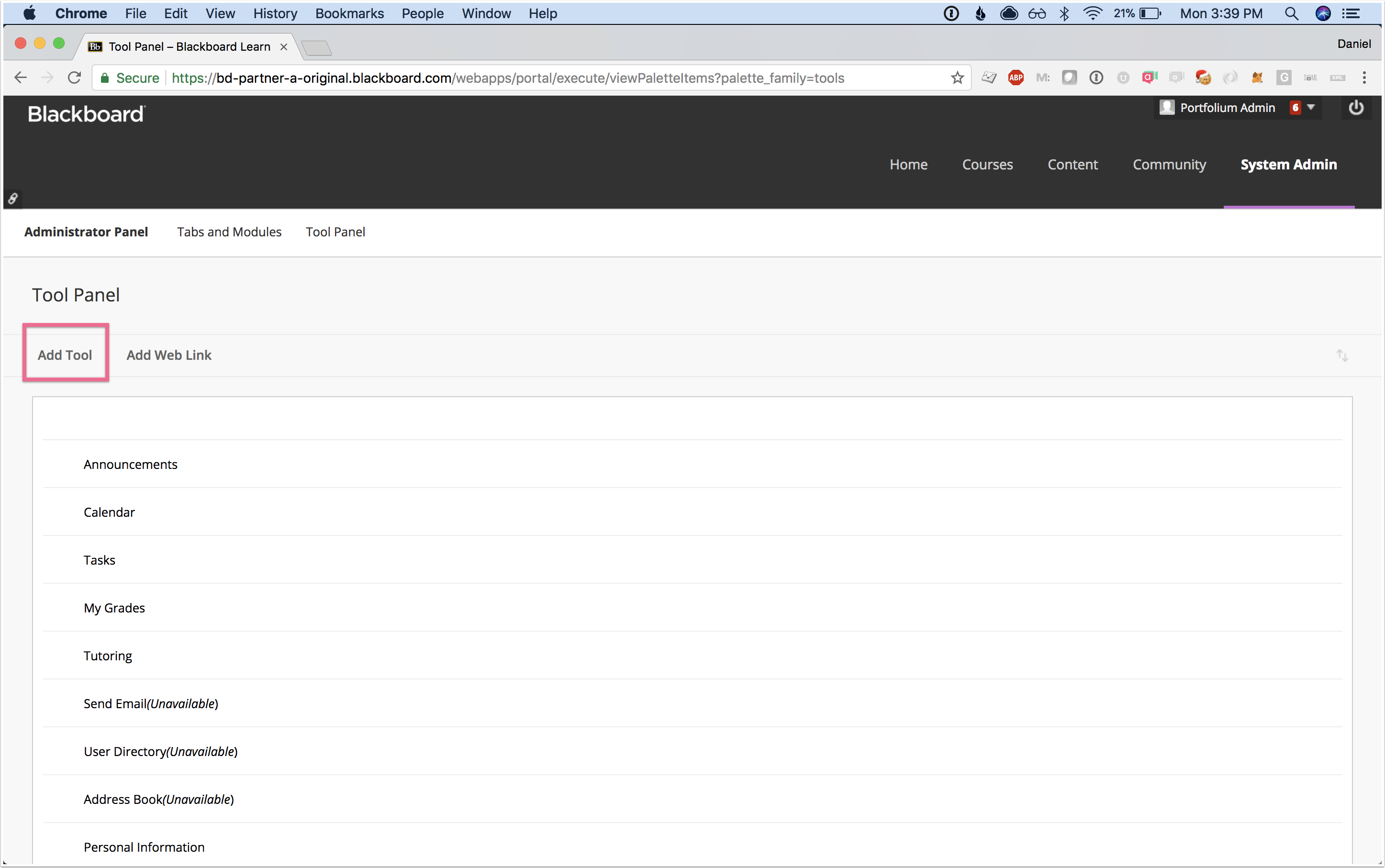Image resolution: width=1385 pixels, height=868 pixels.
Task: Open Tabs and Modules breadcrumb link
Action: pyautogui.click(x=229, y=232)
